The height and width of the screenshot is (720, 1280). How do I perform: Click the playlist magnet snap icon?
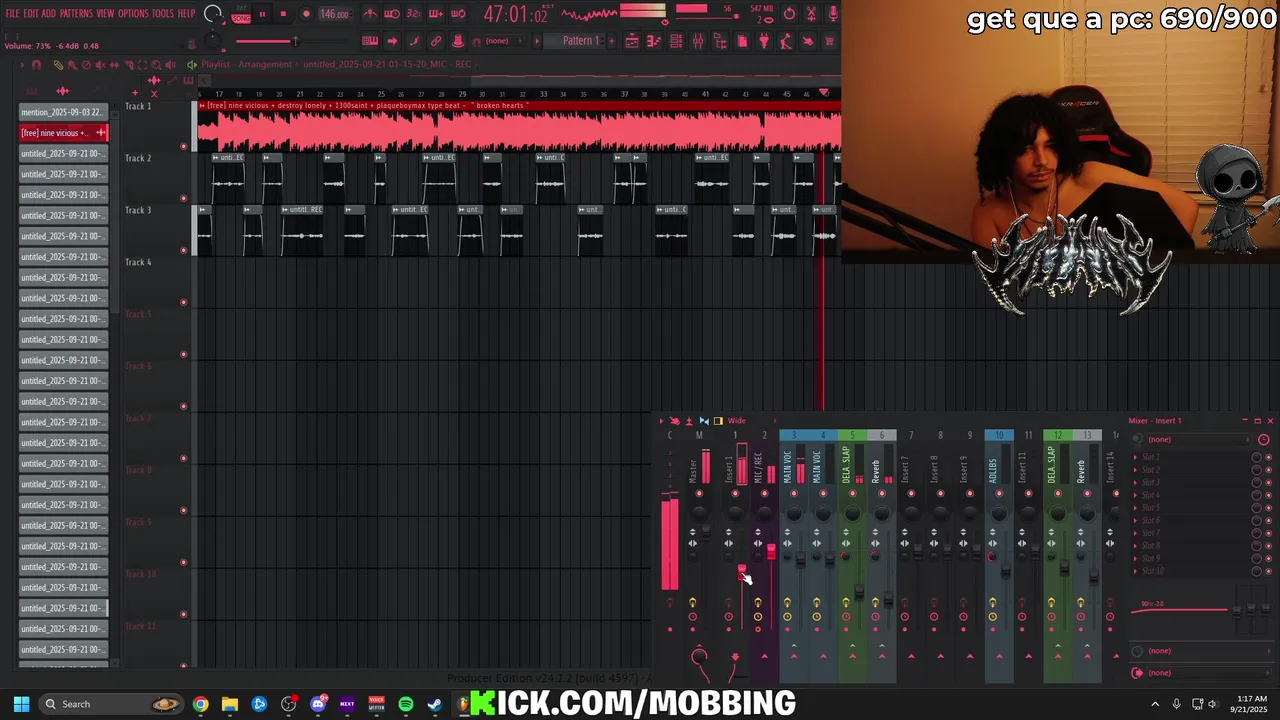click(x=37, y=65)
